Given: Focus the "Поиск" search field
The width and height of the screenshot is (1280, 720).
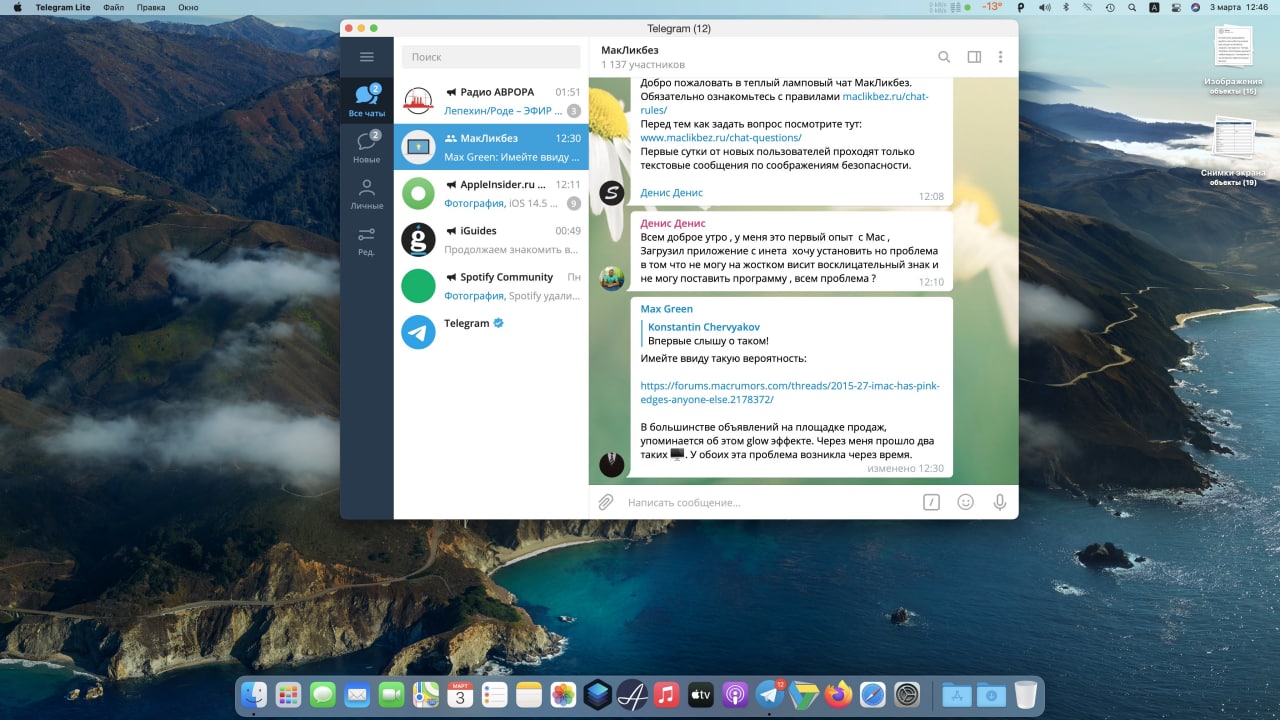Looking at the screenshot, I should [x=491, y=57].
